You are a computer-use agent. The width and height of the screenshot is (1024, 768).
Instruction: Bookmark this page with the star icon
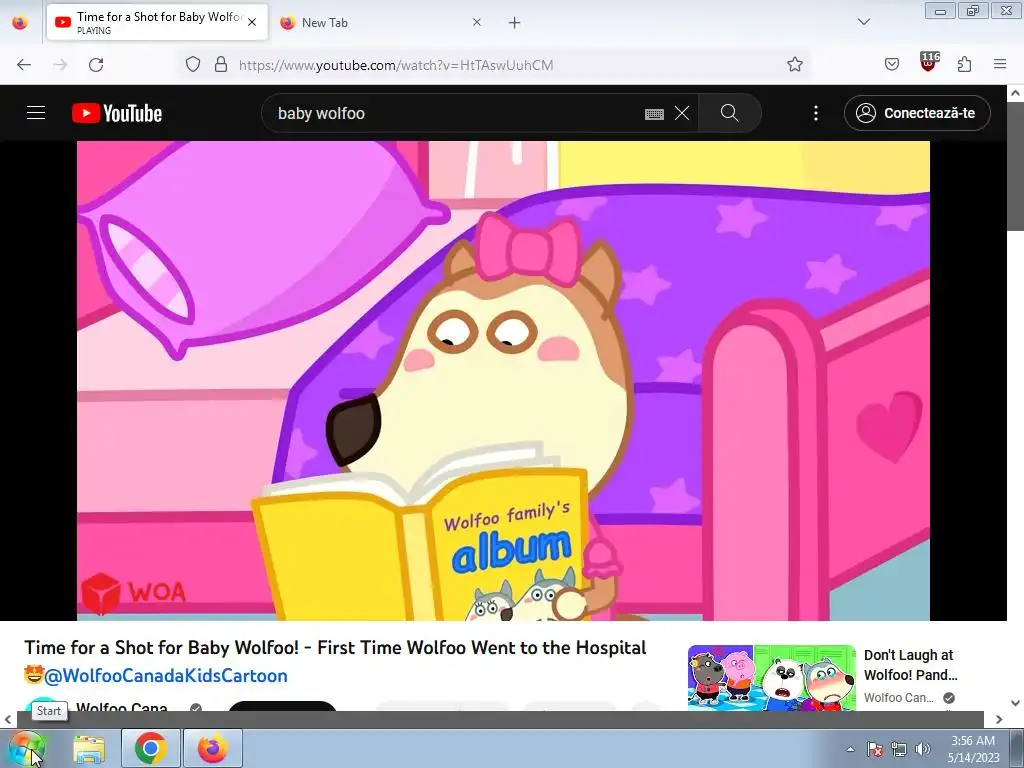click(795, 64)
